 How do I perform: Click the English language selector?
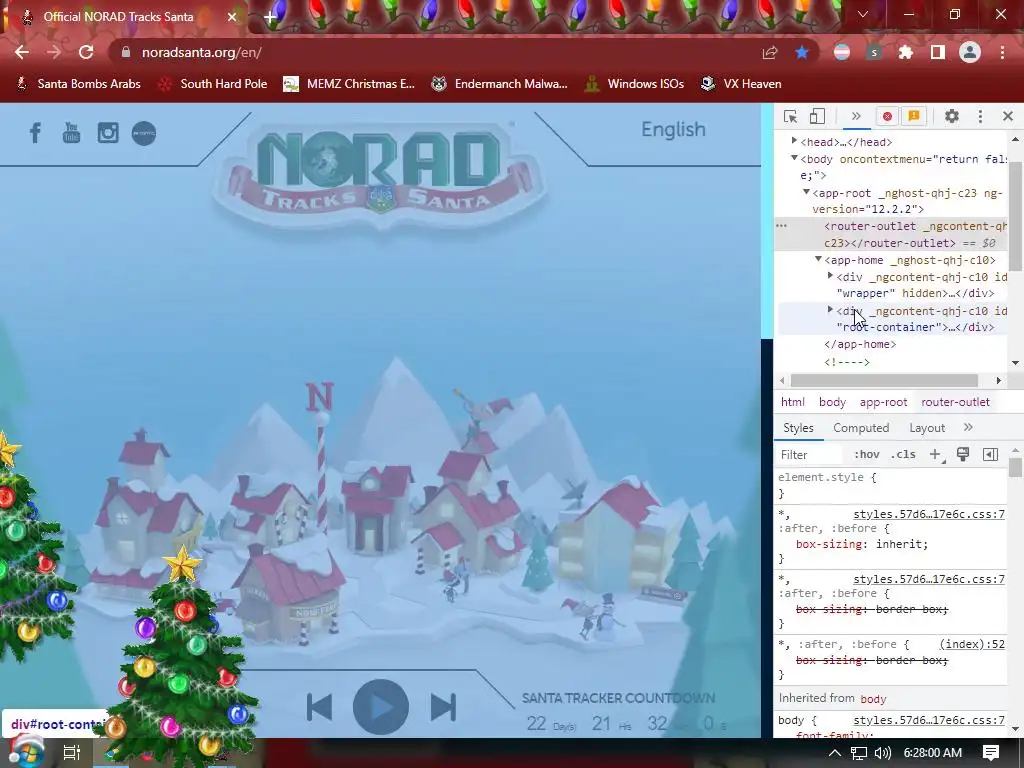pos(673,129)
